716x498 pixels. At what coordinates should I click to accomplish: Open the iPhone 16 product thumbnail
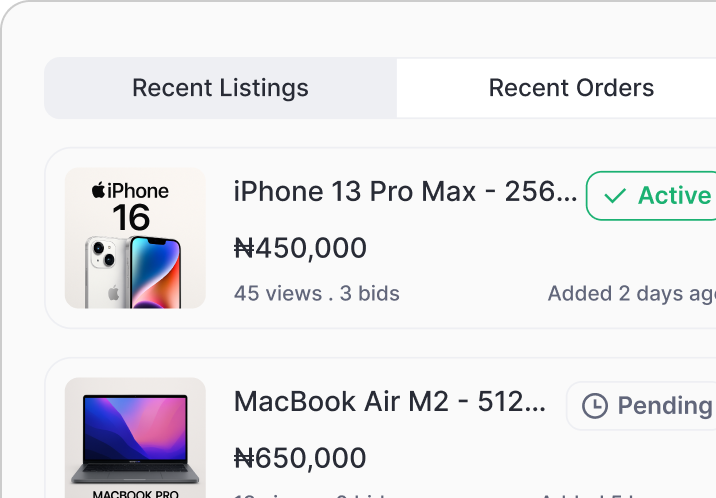135,238
